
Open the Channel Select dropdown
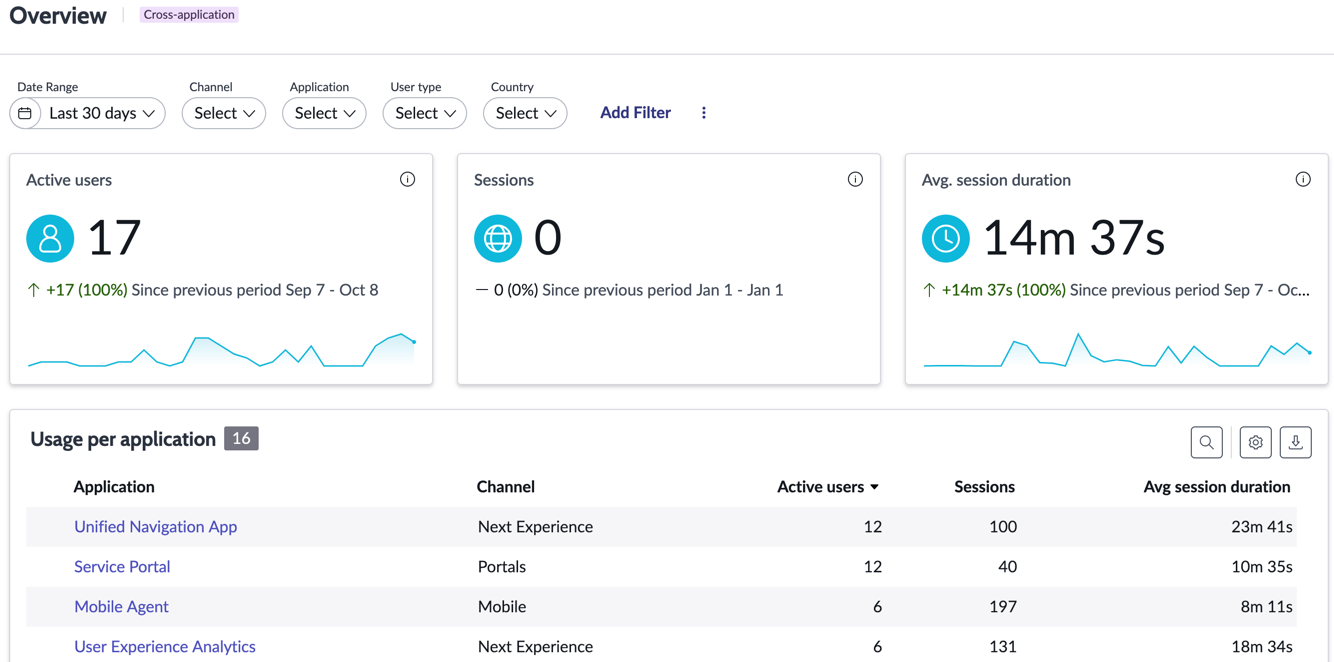tap(224, 113)
